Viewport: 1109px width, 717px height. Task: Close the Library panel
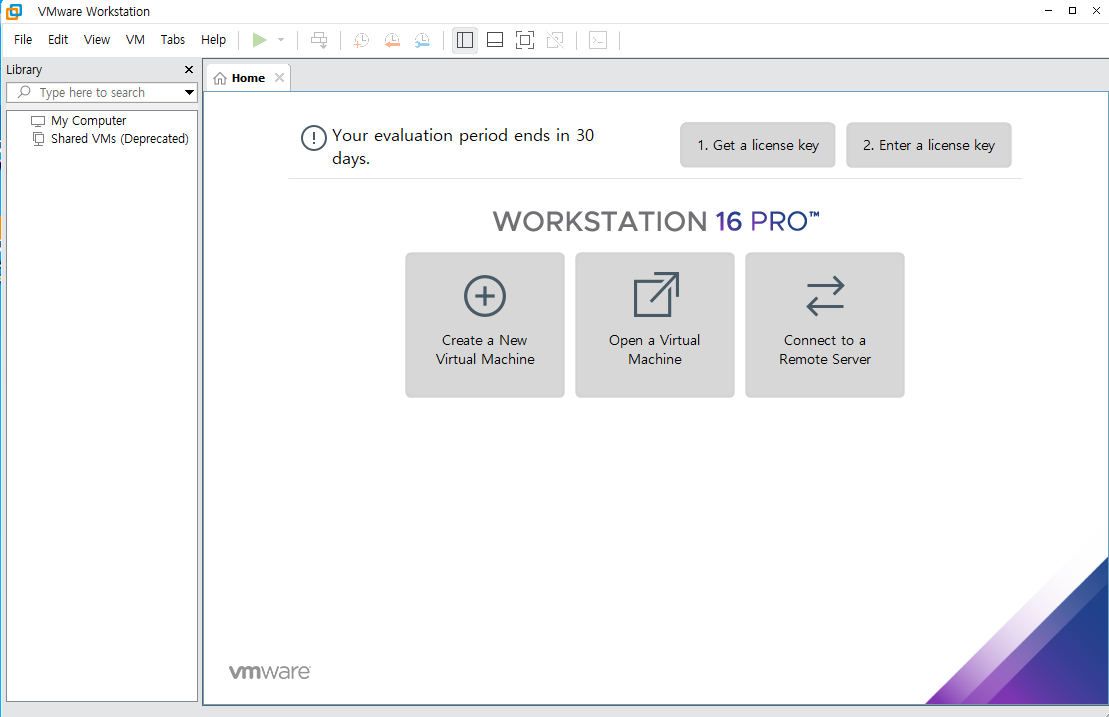(x=189, y=69)
